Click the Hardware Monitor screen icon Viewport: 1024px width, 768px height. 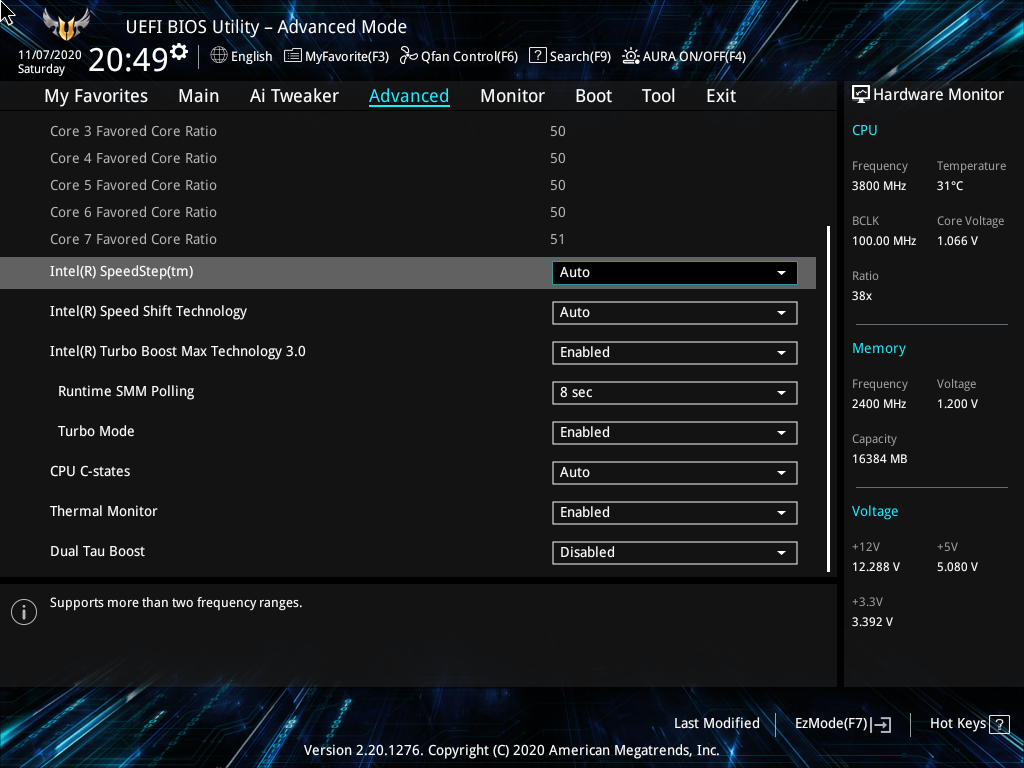tap(861, 95)
